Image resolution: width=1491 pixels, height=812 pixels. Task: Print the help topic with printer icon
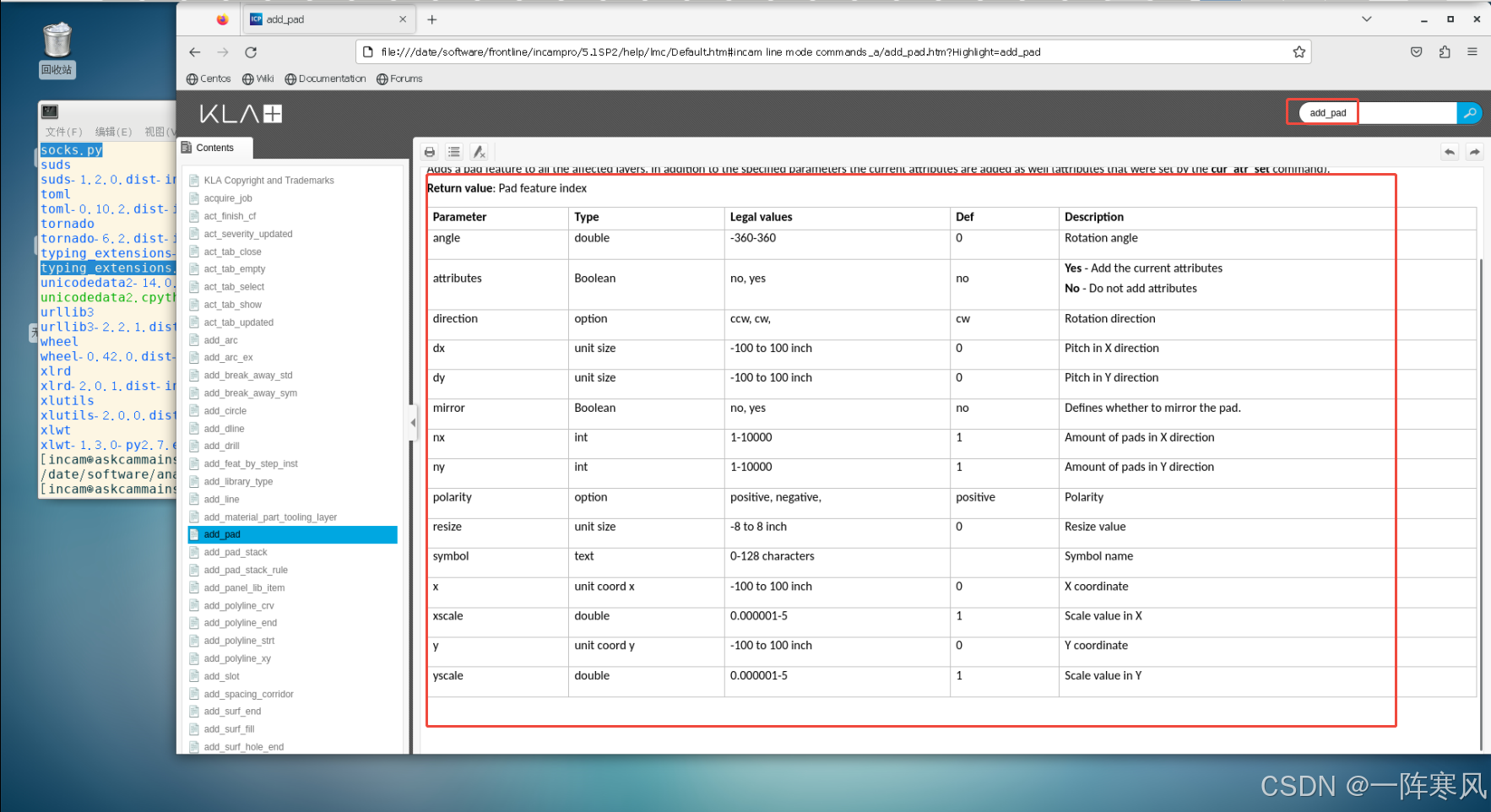coord(430,152)
